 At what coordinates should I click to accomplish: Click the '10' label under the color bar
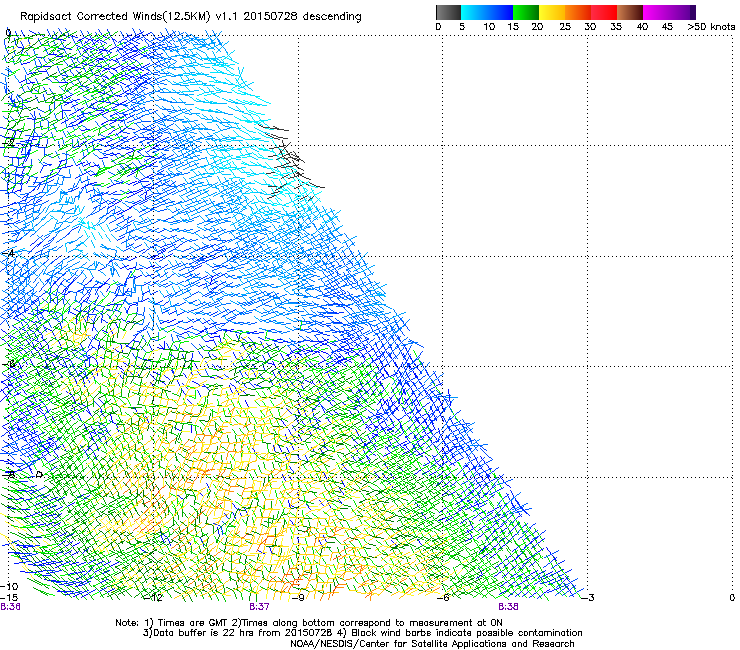(489, 27)
